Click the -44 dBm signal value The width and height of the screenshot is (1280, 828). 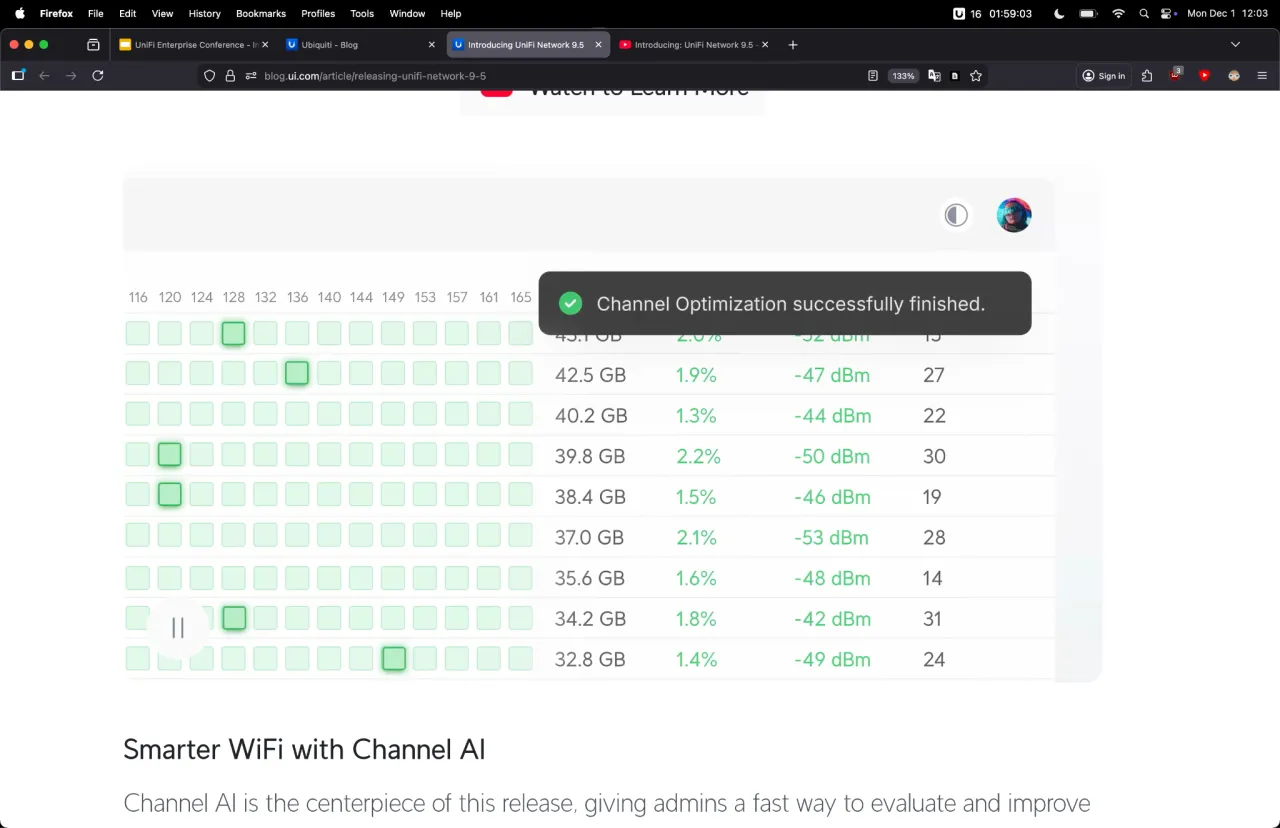click(x=832, y=416)
